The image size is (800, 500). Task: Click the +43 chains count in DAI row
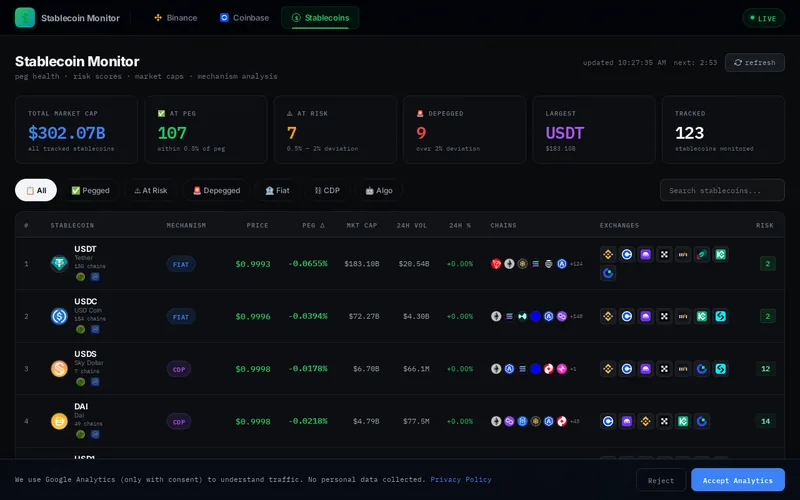tap(574, 421)
